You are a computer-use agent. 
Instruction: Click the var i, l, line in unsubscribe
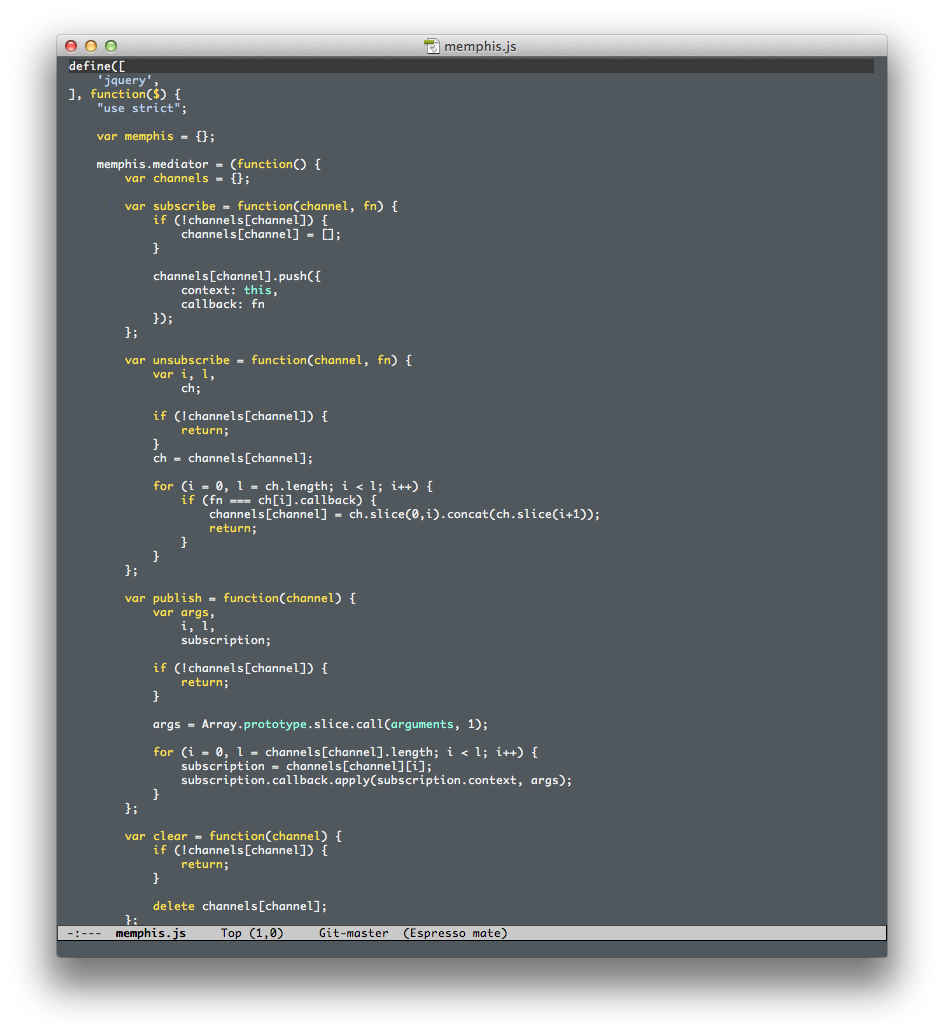pyautogui.click(x=184, y=374)
